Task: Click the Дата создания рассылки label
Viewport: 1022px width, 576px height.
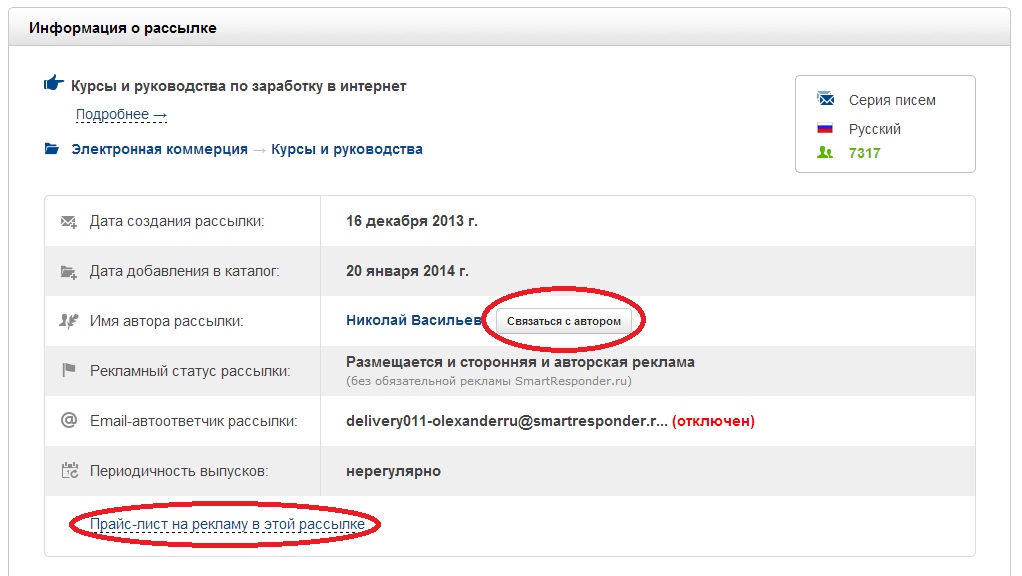Action: (x=177, y=222)
